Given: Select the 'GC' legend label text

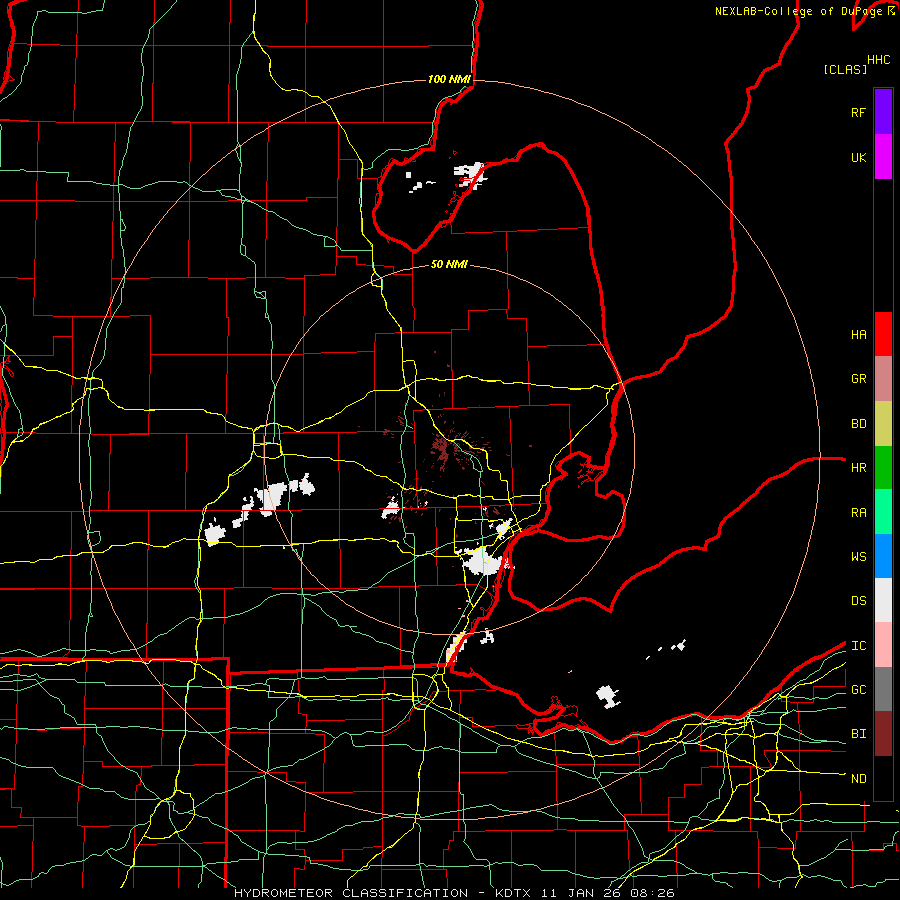Looking at the screenshot, I should (858, 690).
